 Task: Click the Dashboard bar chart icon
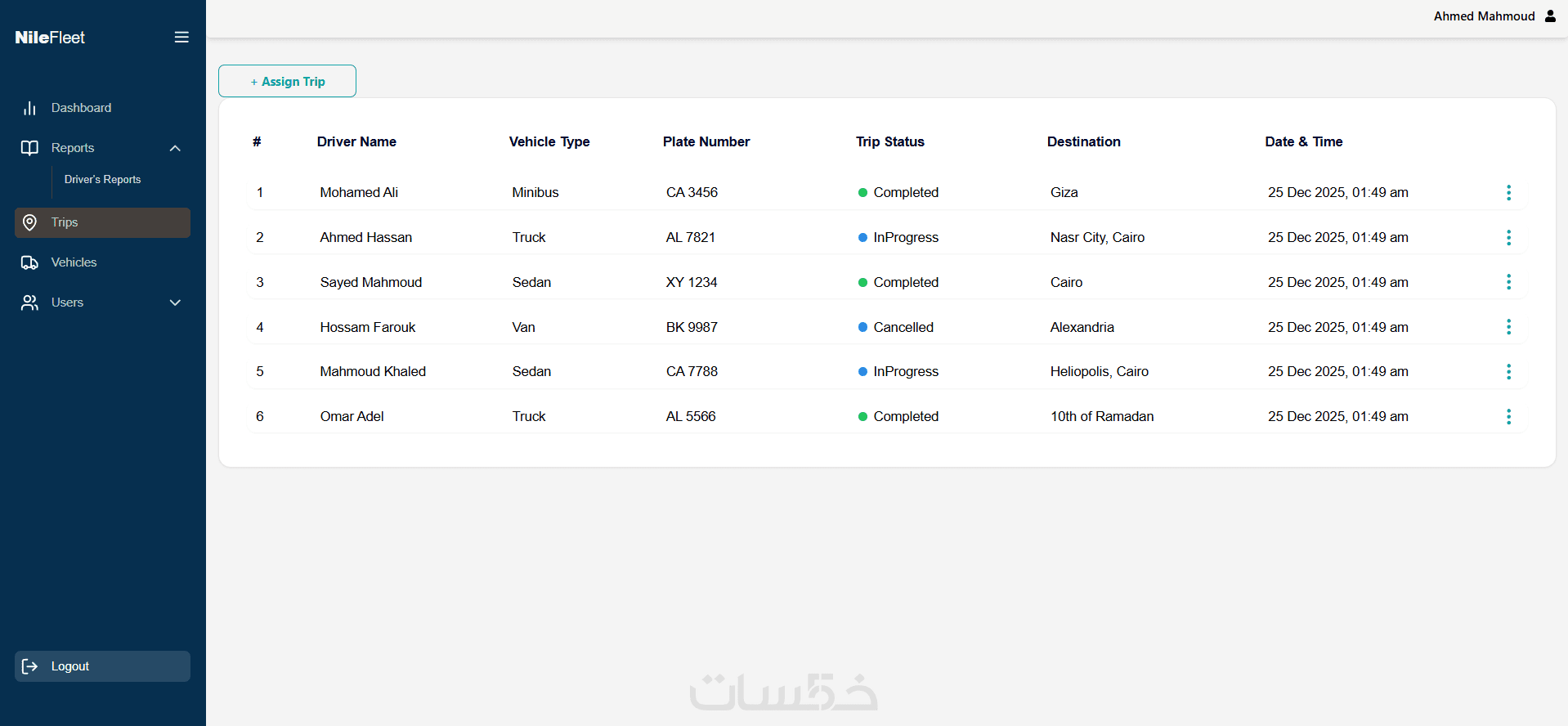(x=30, y=108)
